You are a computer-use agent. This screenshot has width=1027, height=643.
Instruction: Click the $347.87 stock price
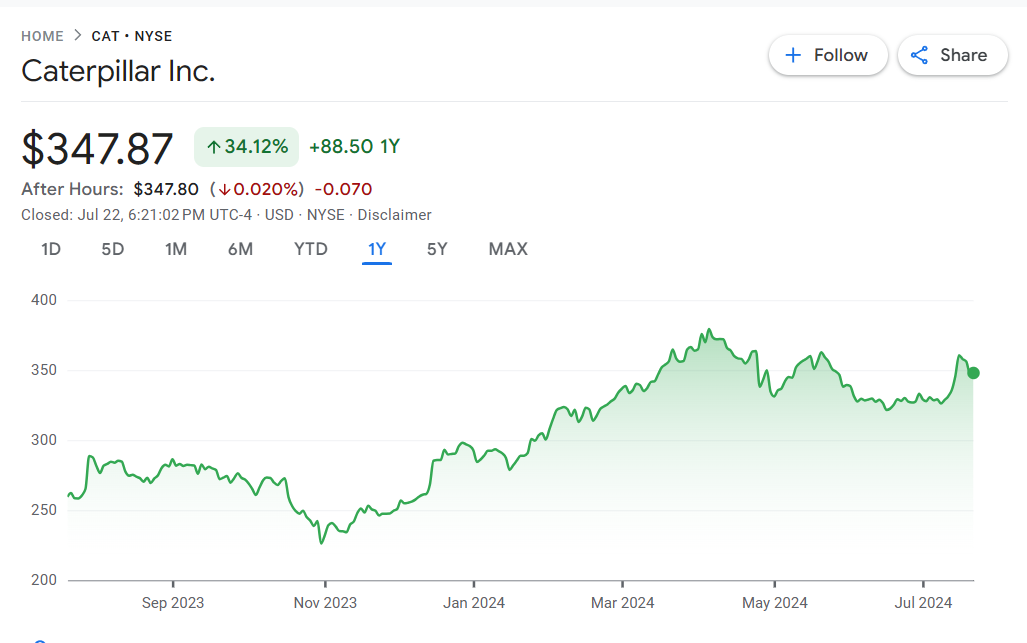[x=98, y=148]
